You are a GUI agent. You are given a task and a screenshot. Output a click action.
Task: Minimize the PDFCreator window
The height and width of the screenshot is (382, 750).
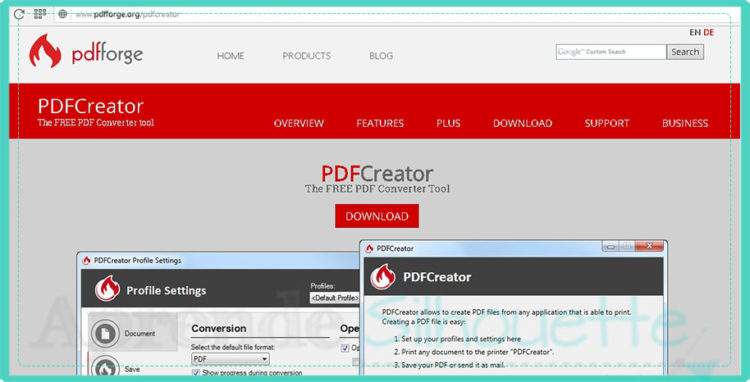(x=610, y=246)
